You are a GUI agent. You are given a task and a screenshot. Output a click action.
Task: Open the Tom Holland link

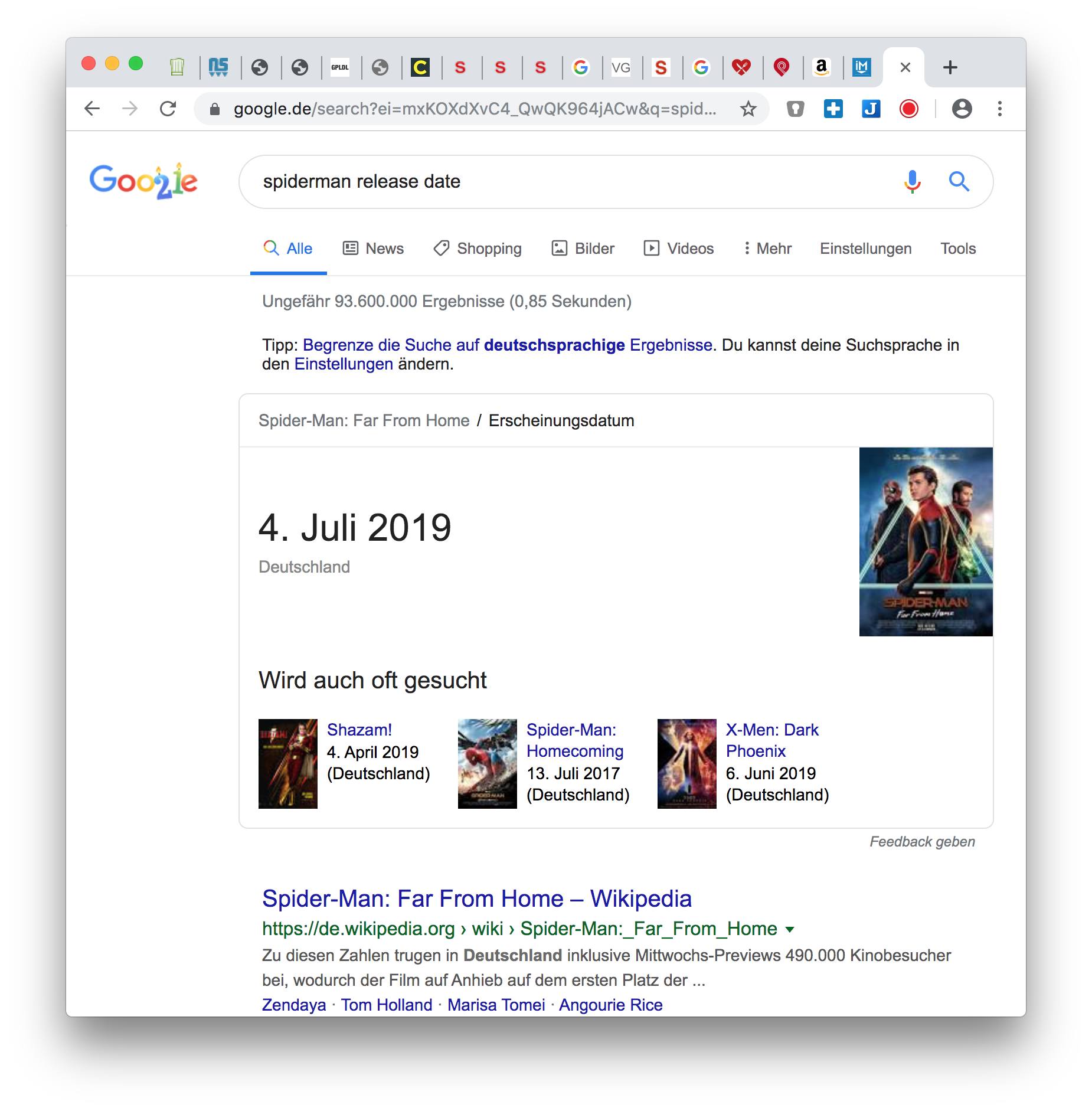point(387,1005)
